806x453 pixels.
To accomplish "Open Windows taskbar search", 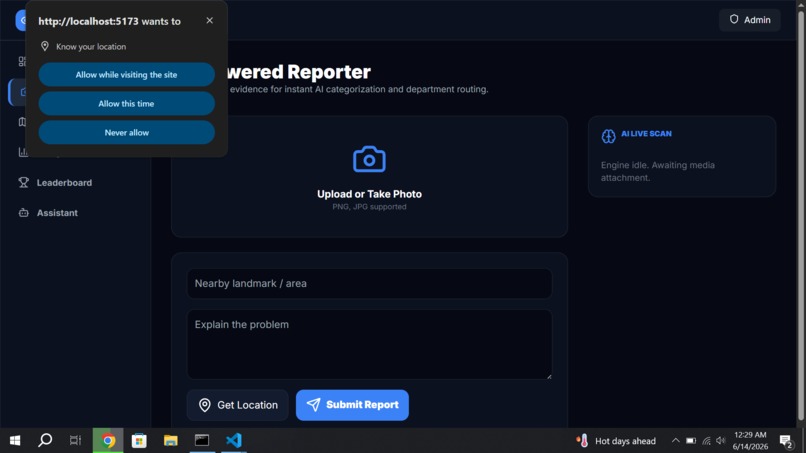I will click(x=45, y=441).
